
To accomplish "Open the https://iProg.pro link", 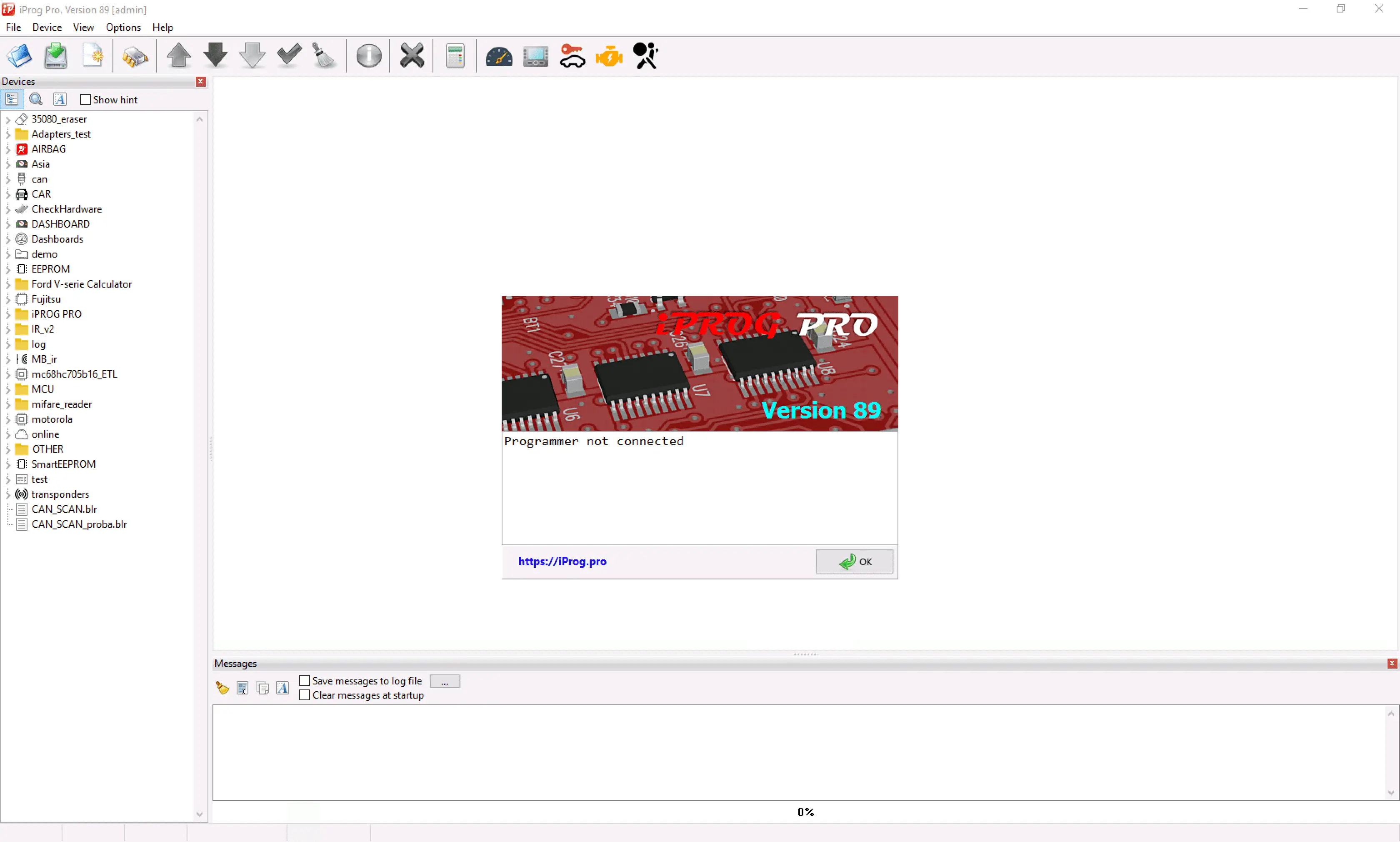I will [x=562, y=562].
